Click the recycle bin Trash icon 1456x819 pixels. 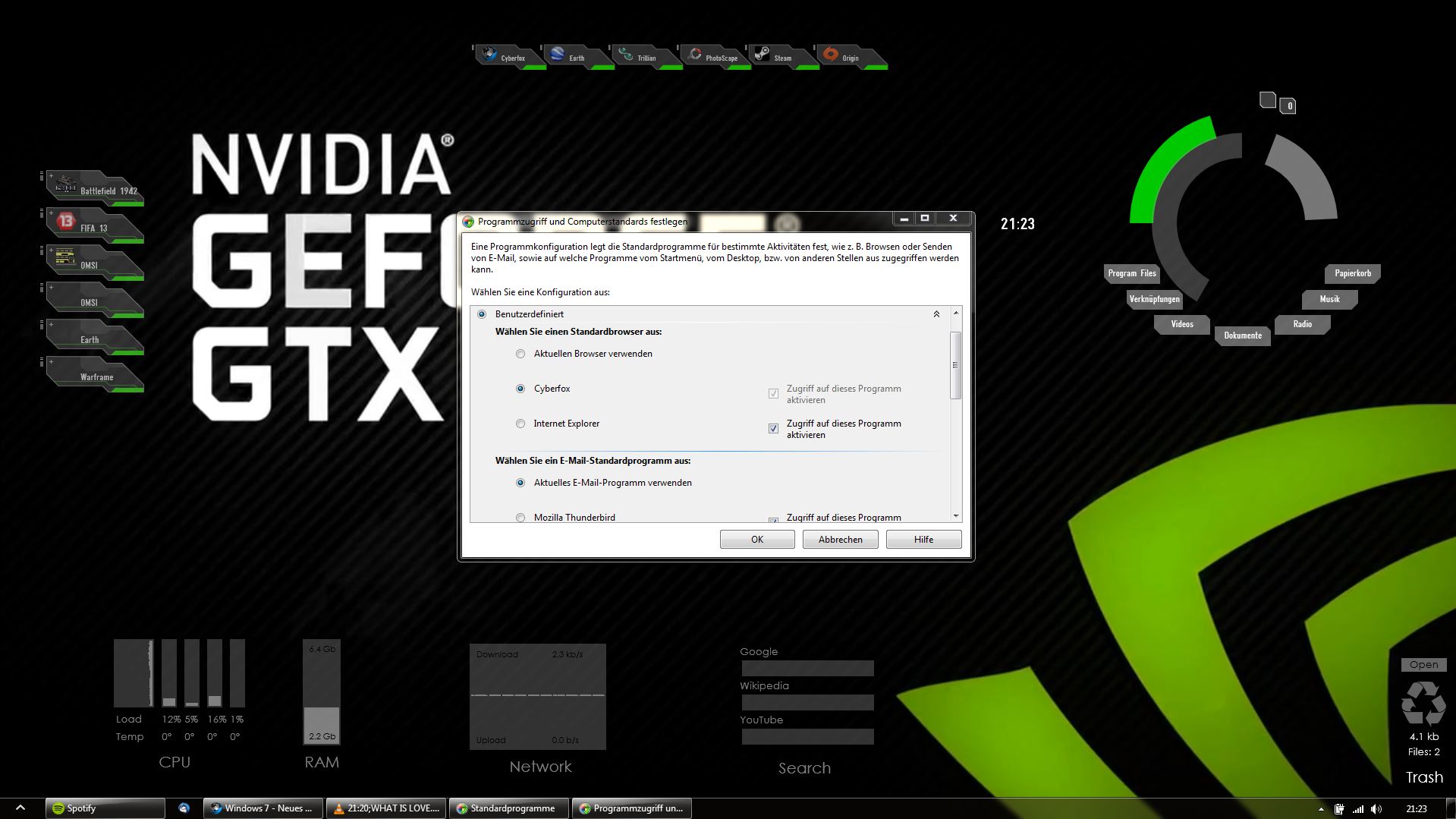[x=1423, y=702]
